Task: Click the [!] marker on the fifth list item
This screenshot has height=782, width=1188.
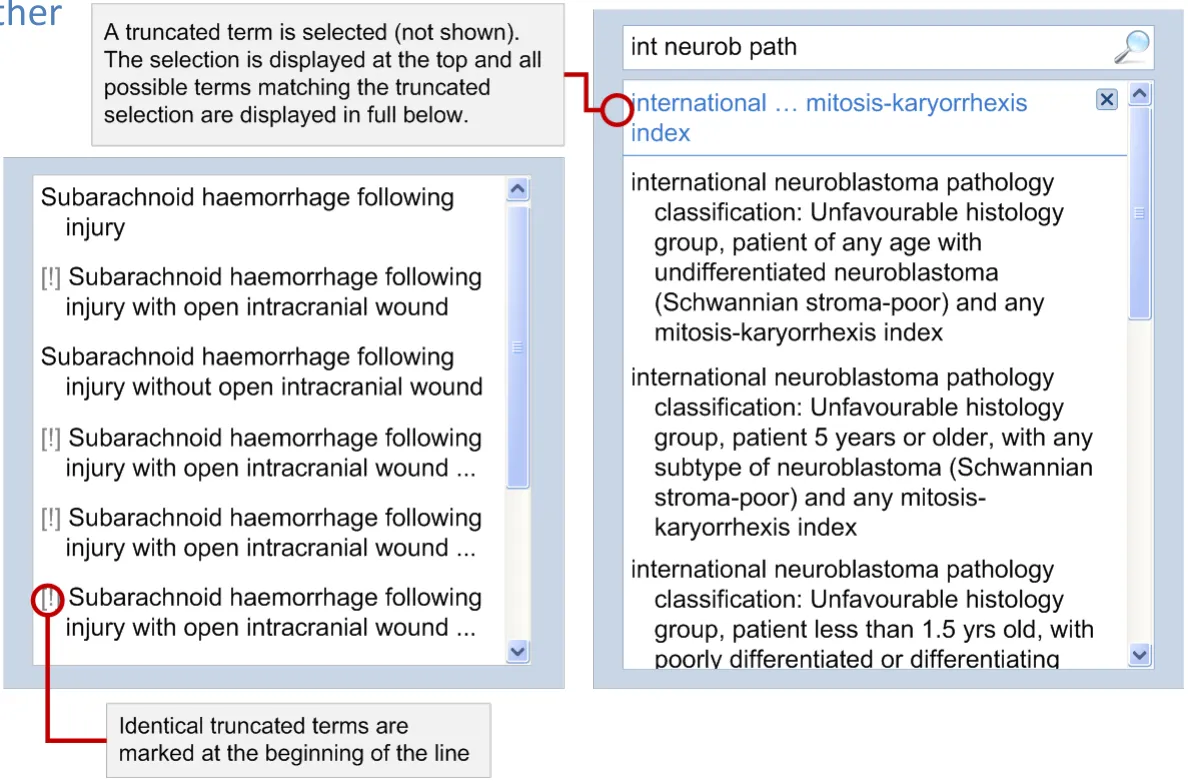Action: click(x=51, y=518)
